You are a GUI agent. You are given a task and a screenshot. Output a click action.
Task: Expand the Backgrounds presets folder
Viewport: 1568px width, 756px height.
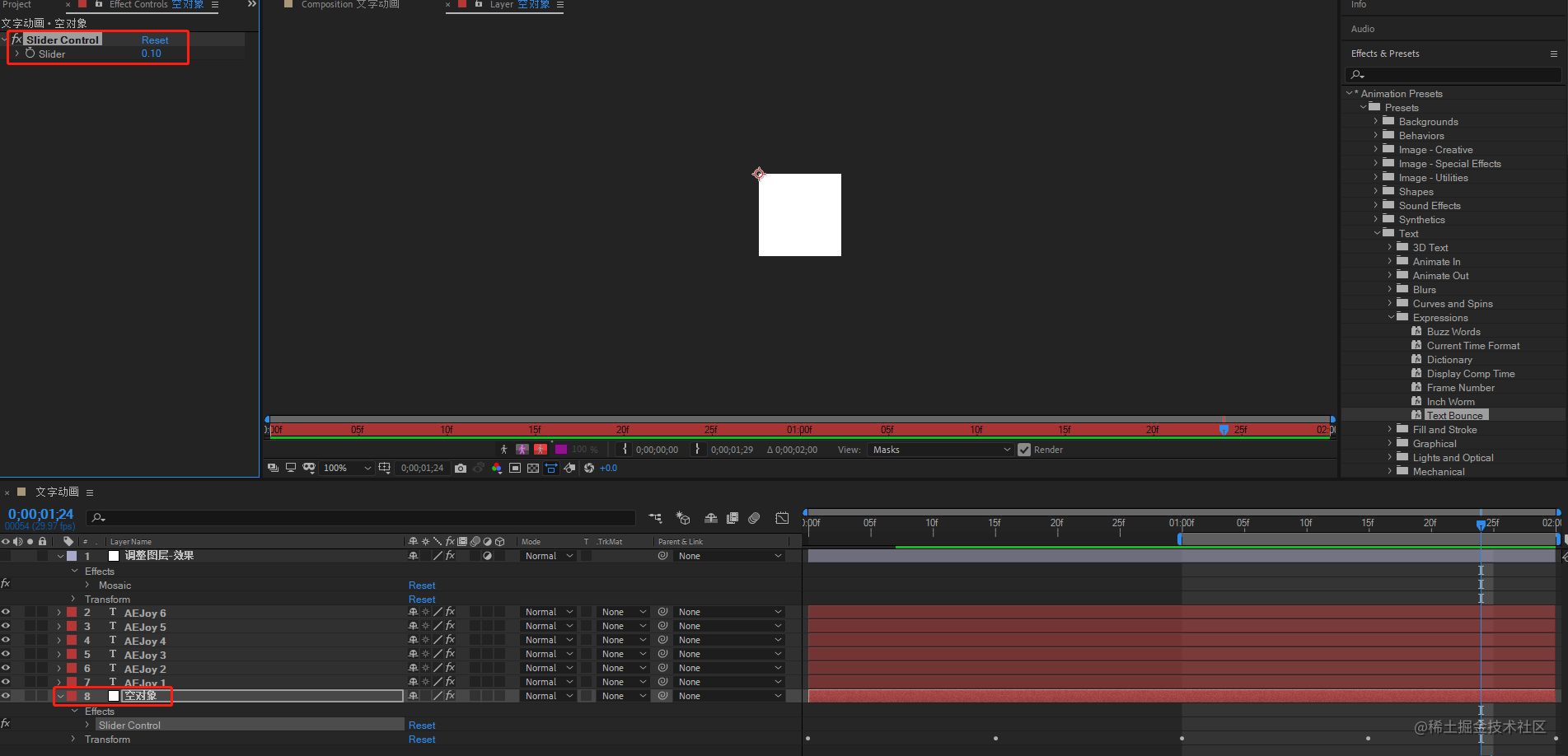(1375, 121)
